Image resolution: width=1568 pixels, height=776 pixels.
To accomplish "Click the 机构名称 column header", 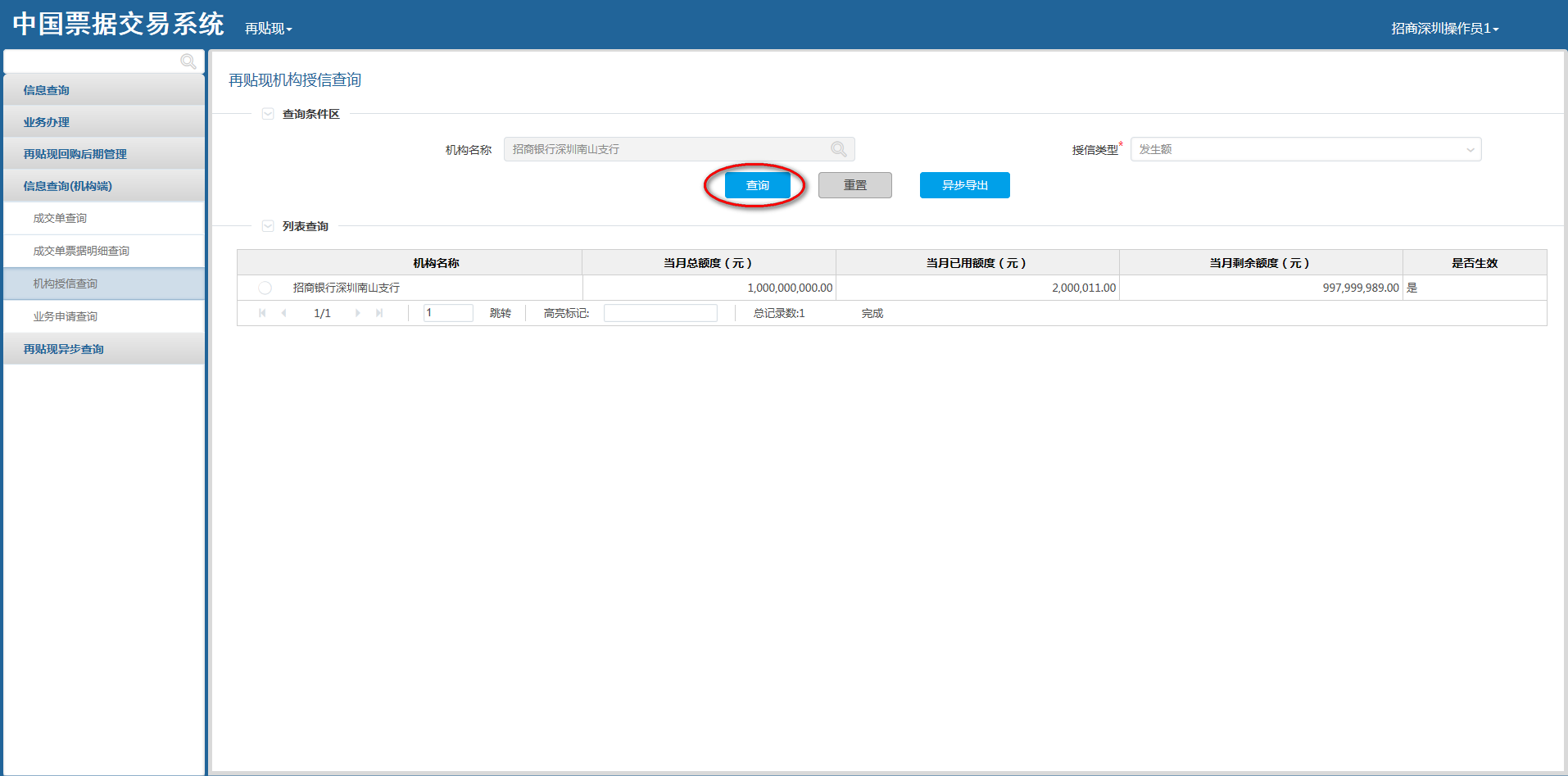I will click(x=410, y=263).
